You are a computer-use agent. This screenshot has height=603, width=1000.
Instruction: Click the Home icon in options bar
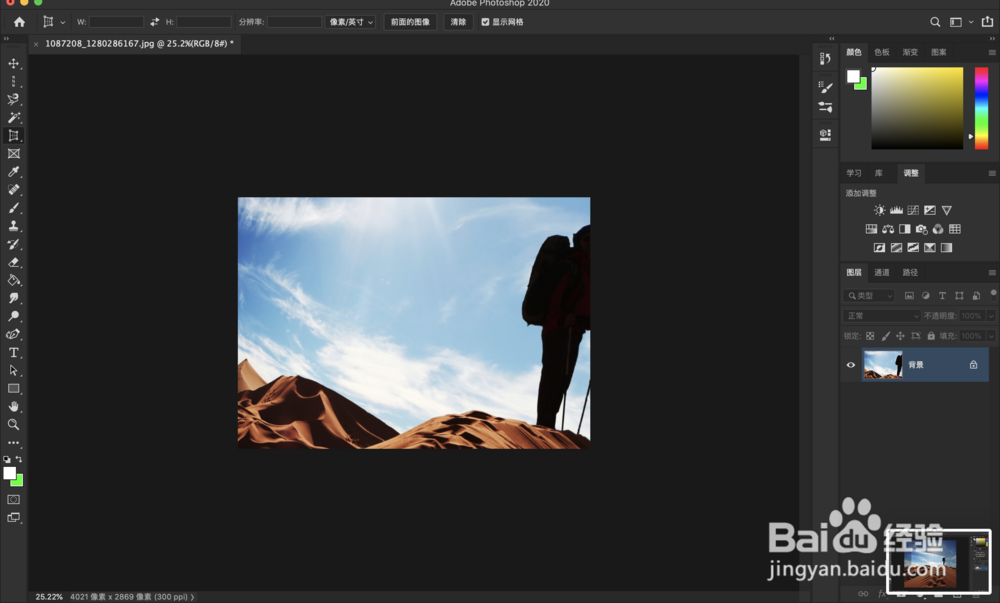pos(19,22)
